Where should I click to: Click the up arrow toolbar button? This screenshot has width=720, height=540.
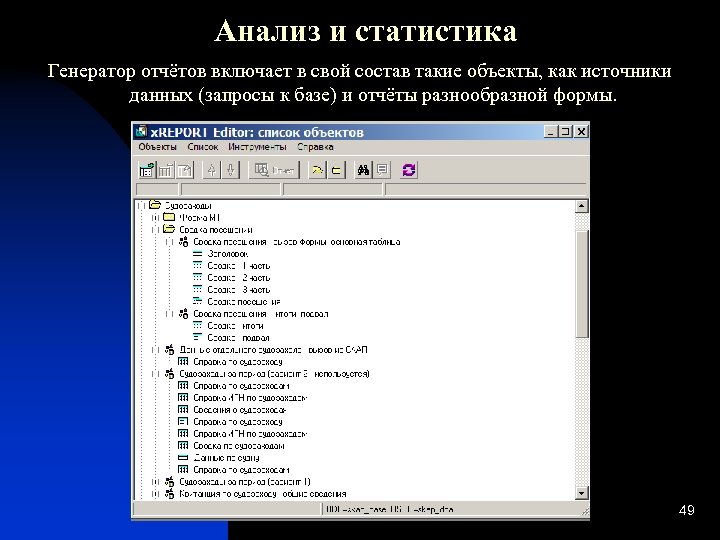[212, 170]
